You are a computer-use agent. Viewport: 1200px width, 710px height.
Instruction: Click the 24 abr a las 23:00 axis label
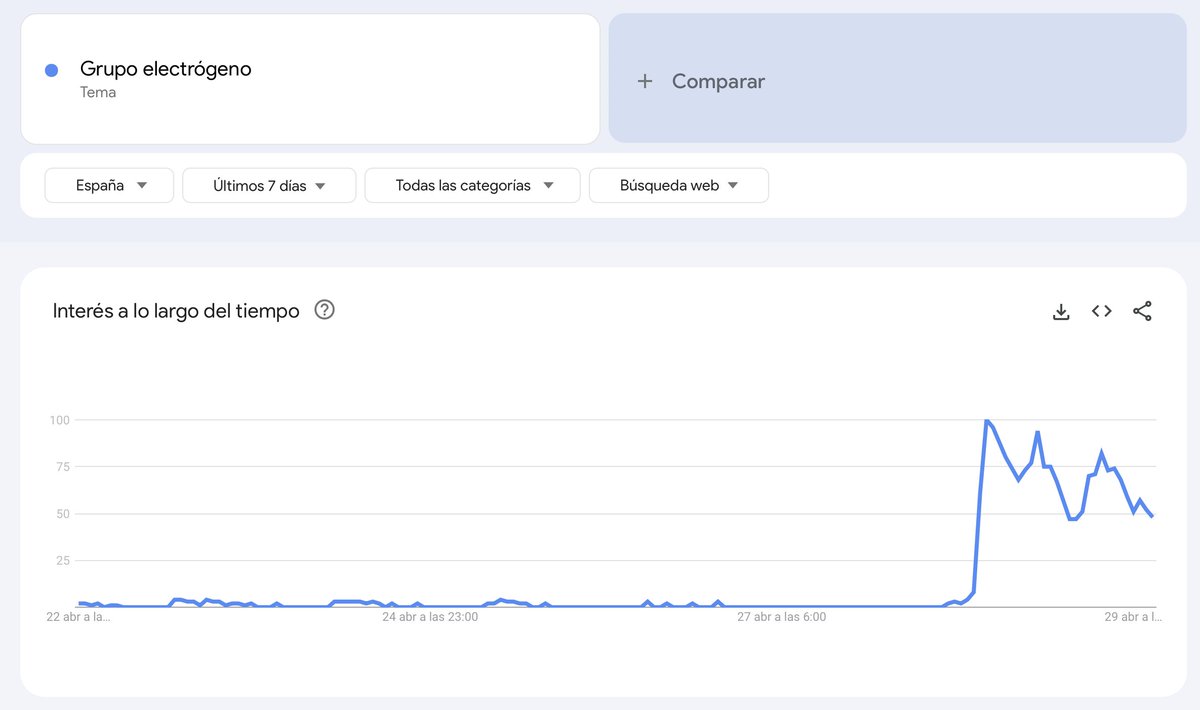[430, 617]
